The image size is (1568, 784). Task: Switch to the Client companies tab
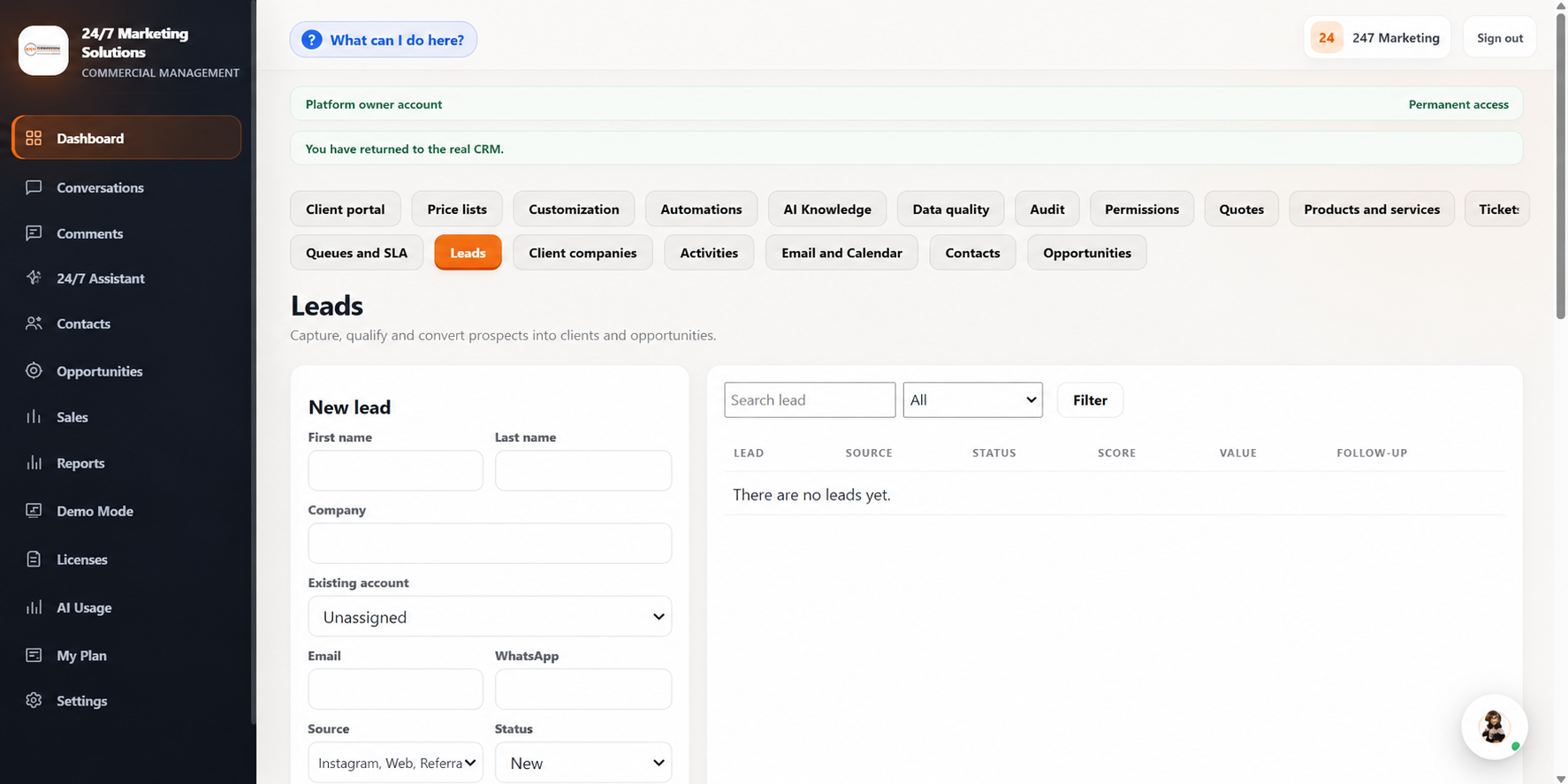click(582, 253)
